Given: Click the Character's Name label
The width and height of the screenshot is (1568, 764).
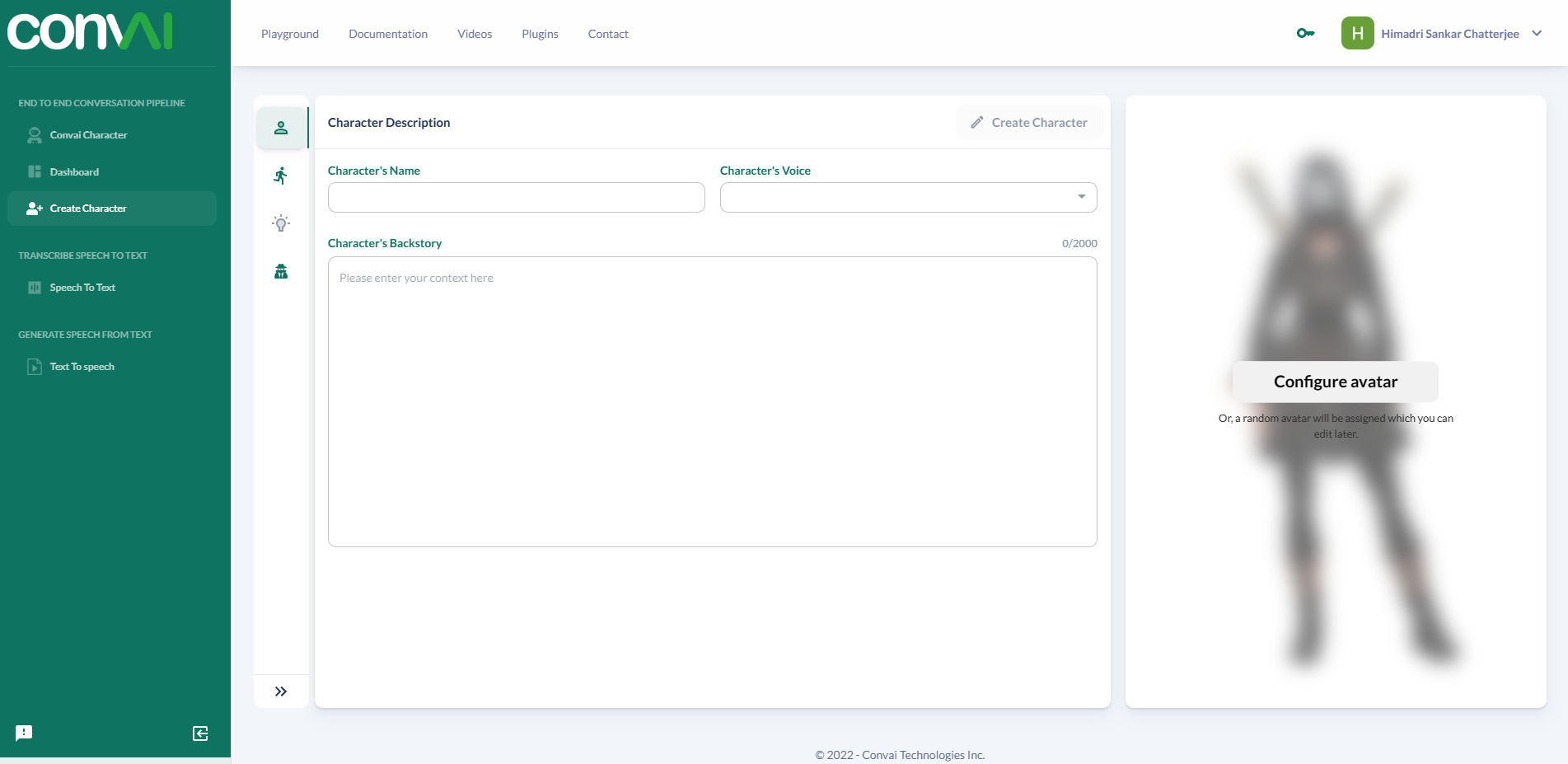Looking at the screenshot, I should point(374,171).
